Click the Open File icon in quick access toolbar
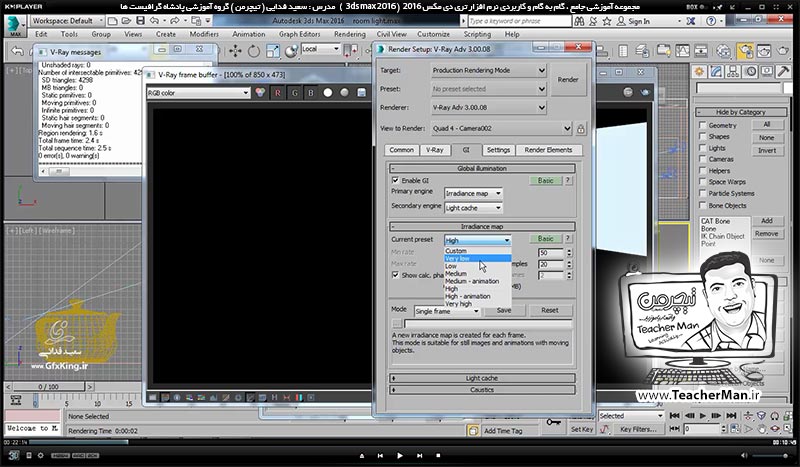Screen dimensions: 800x467 click(127, 21)
